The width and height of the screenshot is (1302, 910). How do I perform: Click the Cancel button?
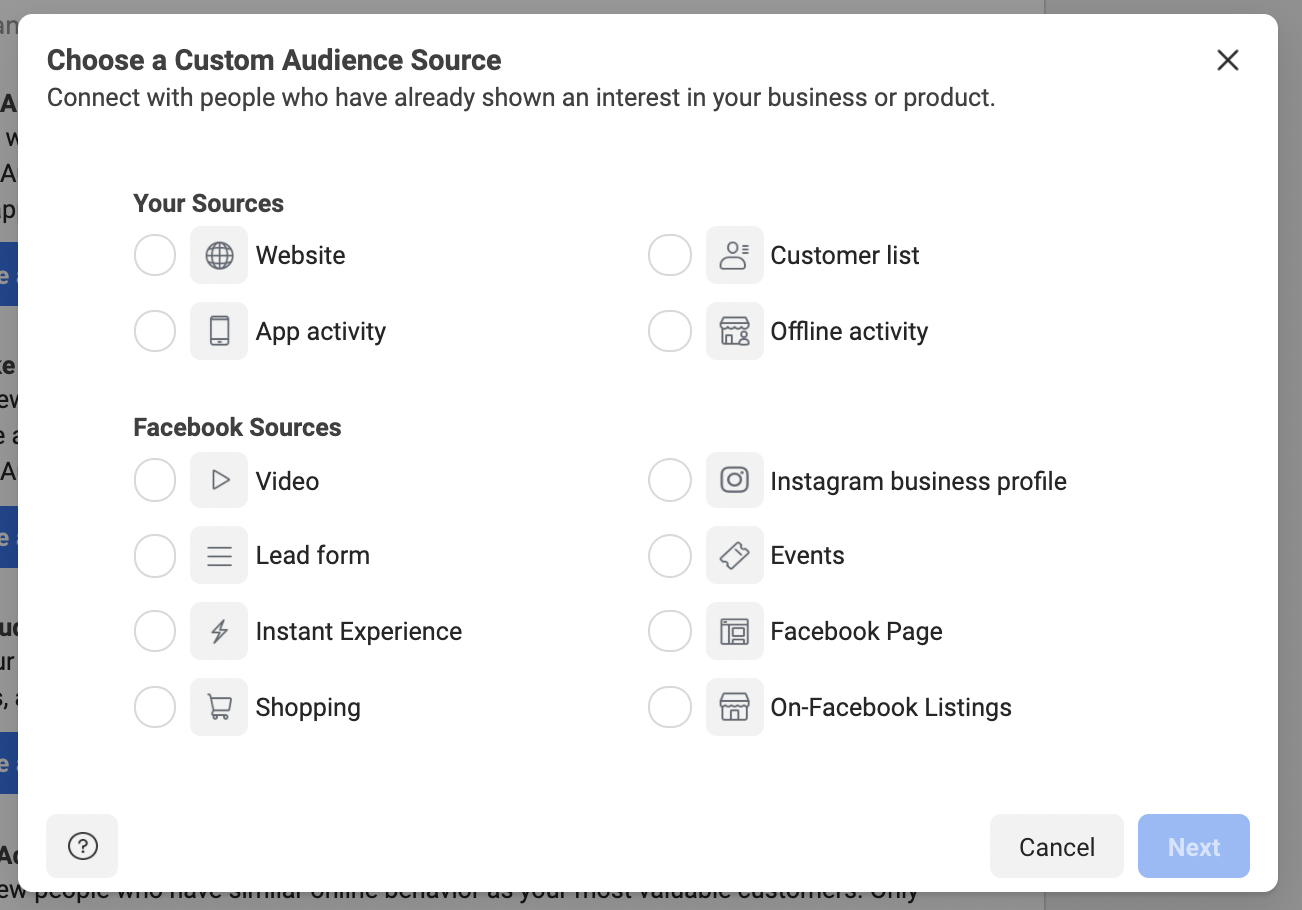1057,846
